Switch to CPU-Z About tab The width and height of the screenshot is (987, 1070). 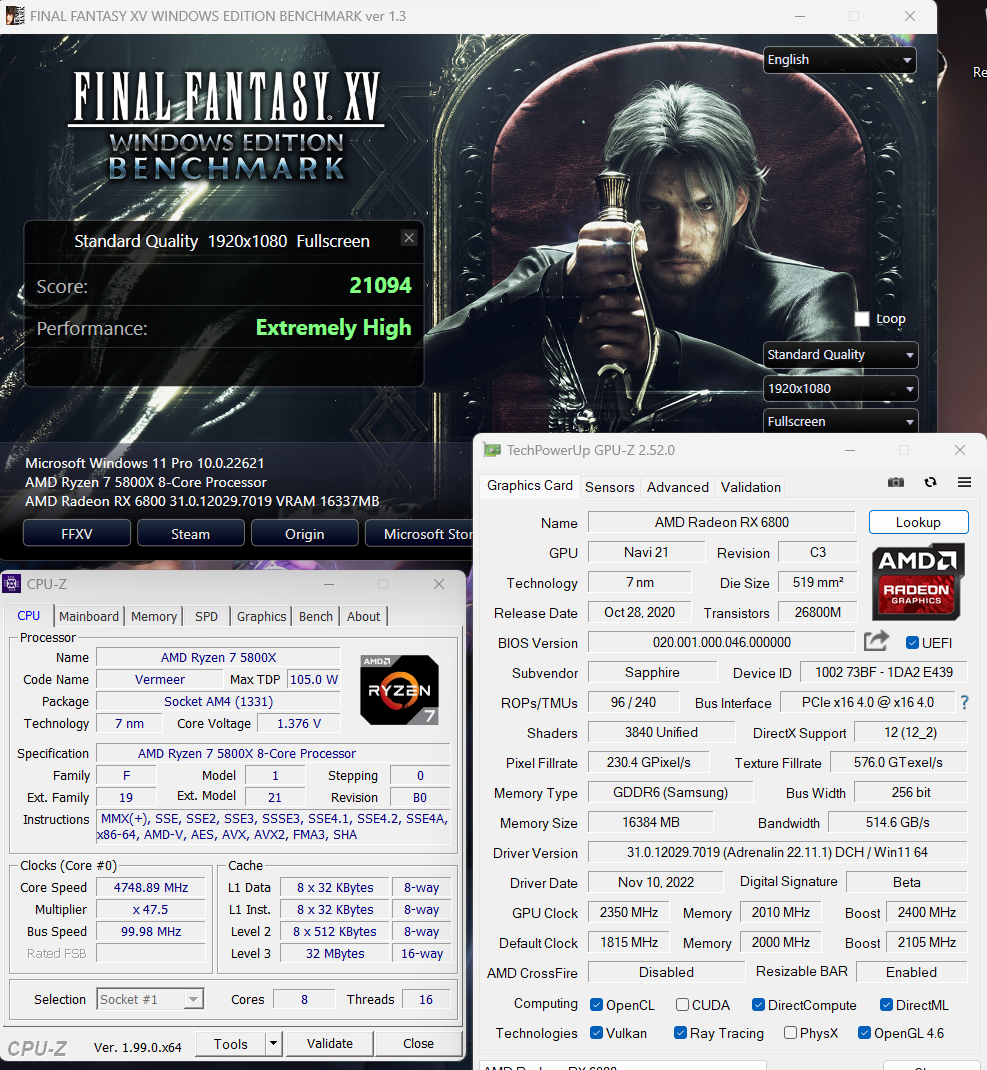[363, 616]
